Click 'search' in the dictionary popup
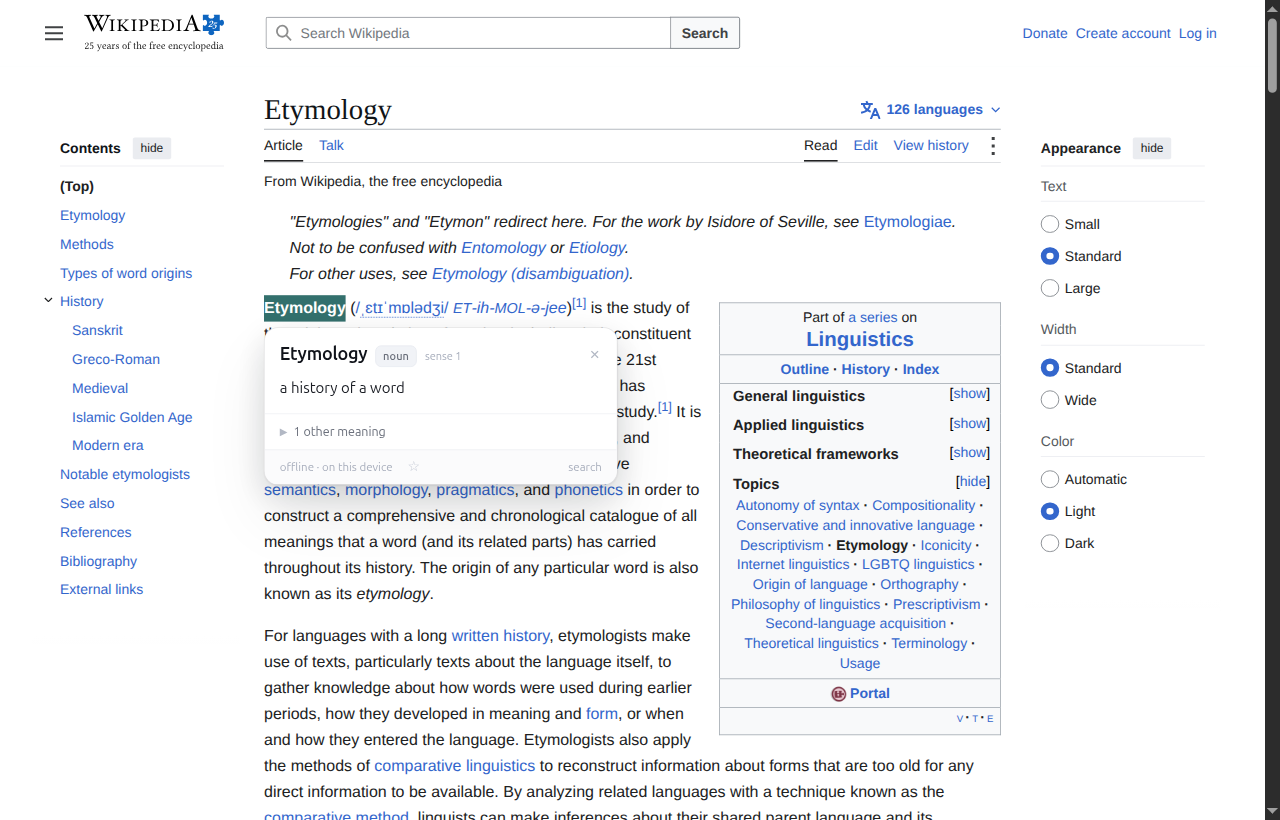The height and width of the screenshot is (820, 1280). 585,467
